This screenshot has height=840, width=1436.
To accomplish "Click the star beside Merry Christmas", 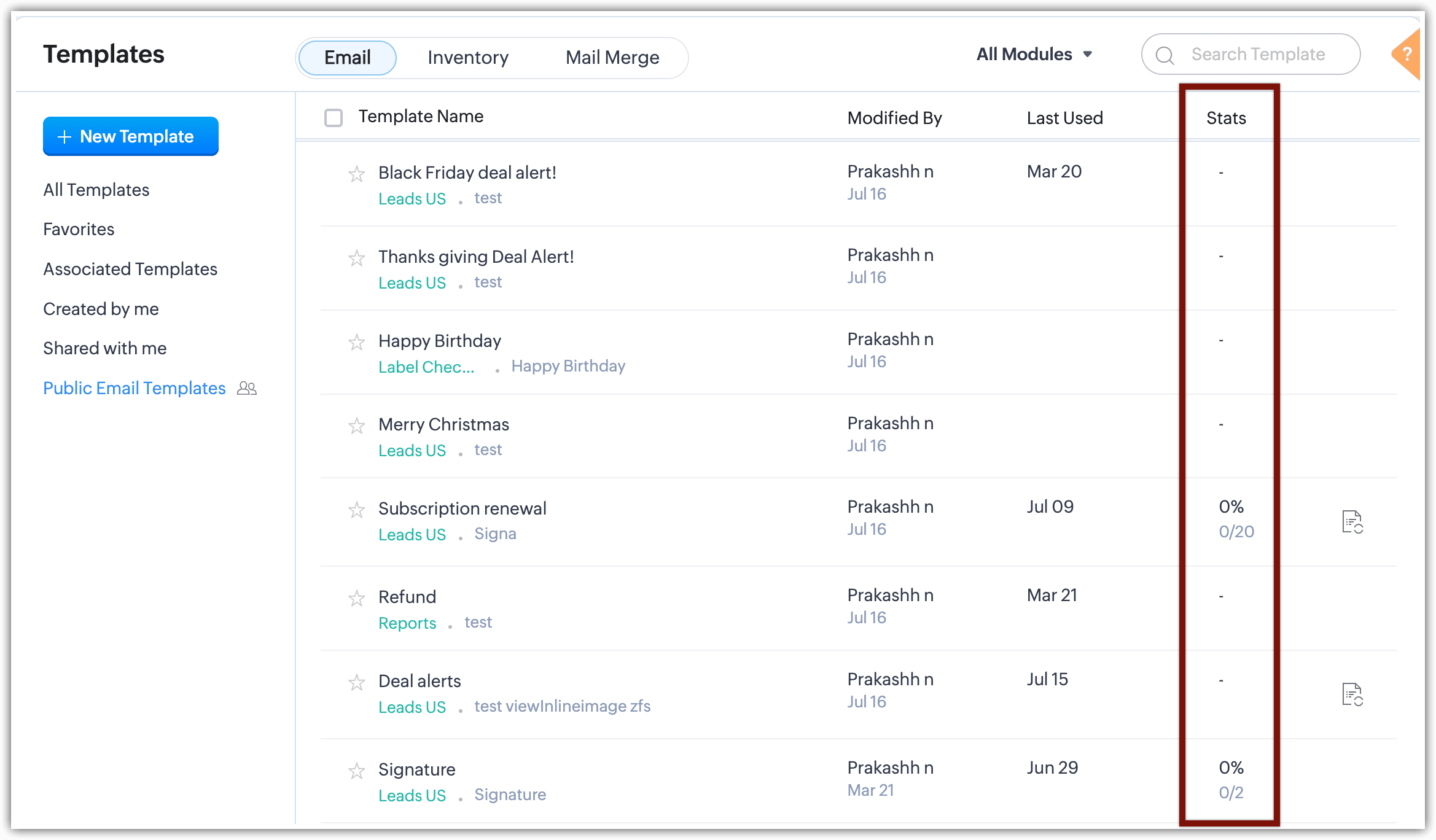I will point(356,426).
